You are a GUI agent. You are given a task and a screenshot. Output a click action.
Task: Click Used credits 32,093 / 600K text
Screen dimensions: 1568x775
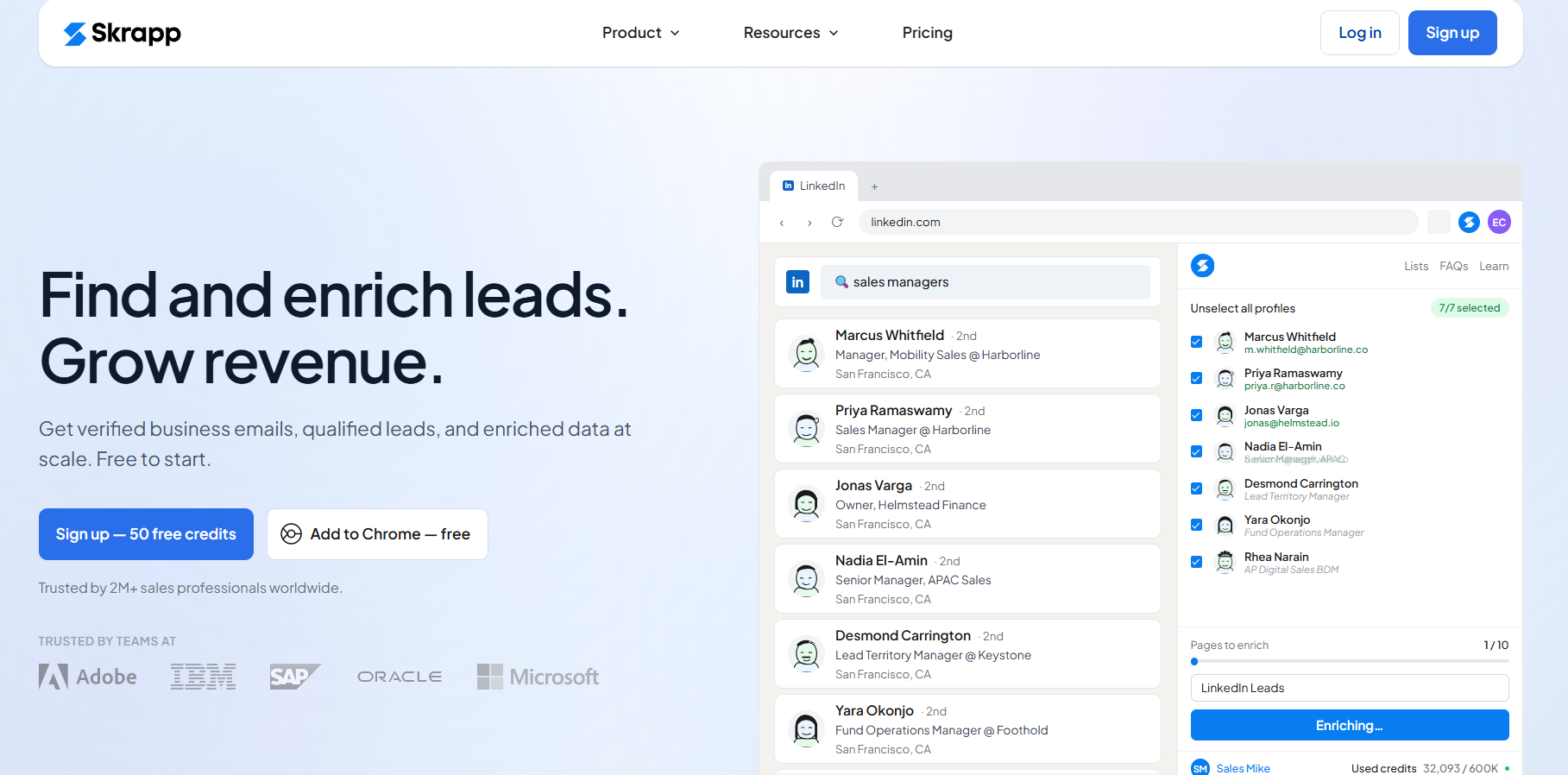pos(1425,768)
